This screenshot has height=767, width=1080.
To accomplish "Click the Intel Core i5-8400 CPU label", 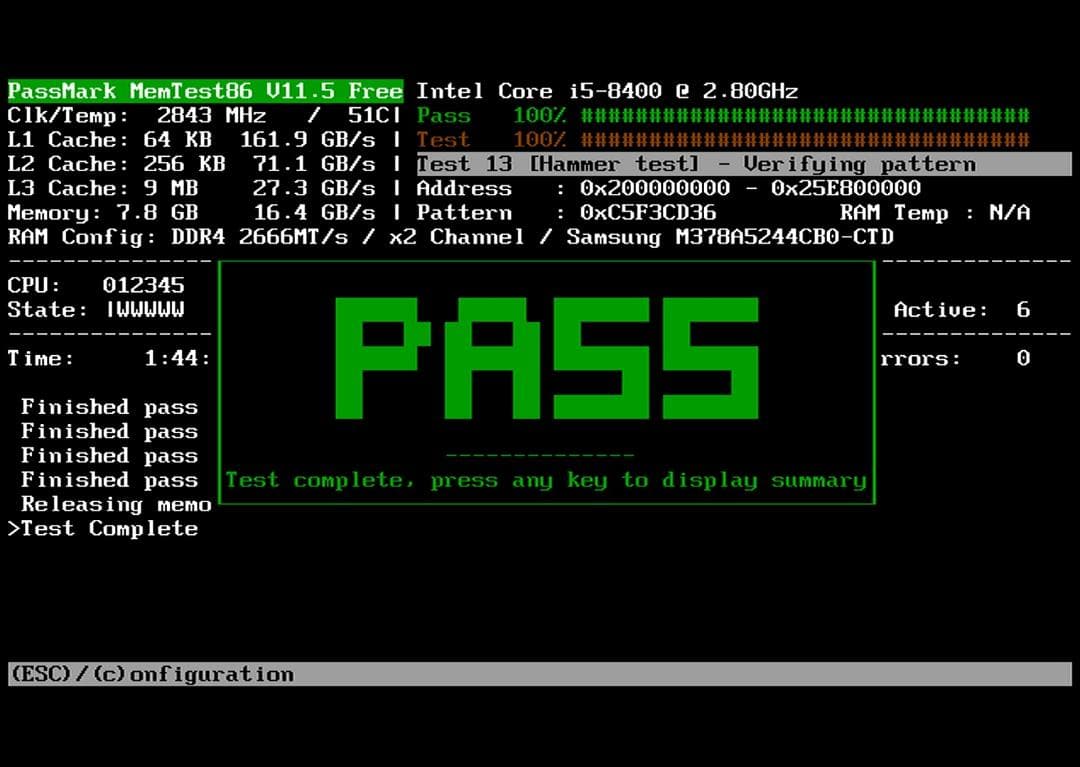I will [x=607, y=91].
